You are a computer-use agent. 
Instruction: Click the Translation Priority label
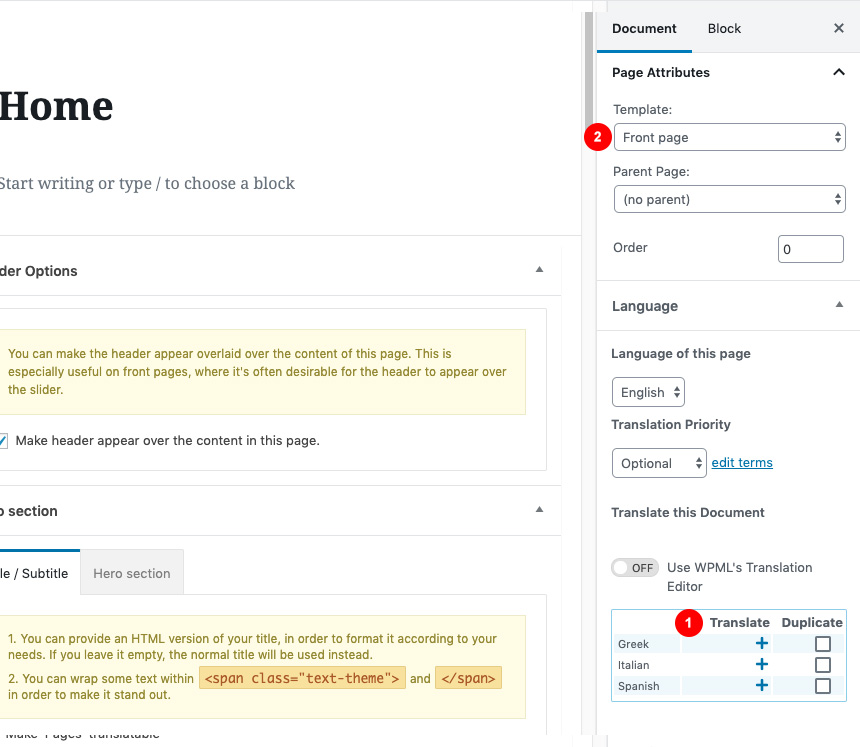point(671,425)
